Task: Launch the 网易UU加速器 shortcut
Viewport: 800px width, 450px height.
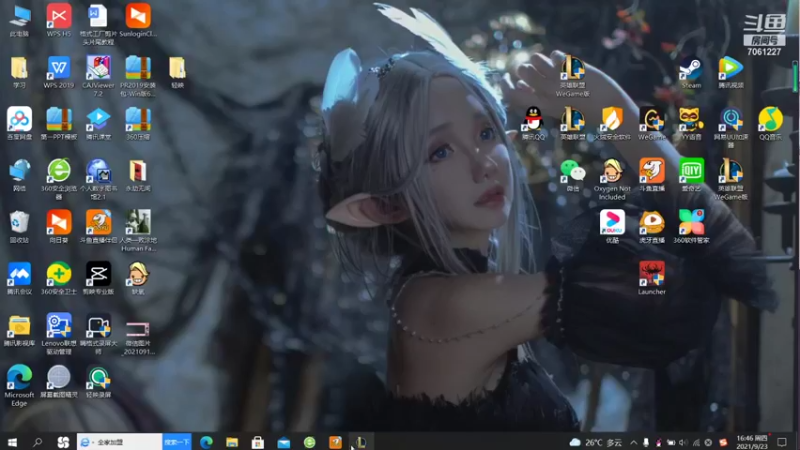Action: [731, 128]
